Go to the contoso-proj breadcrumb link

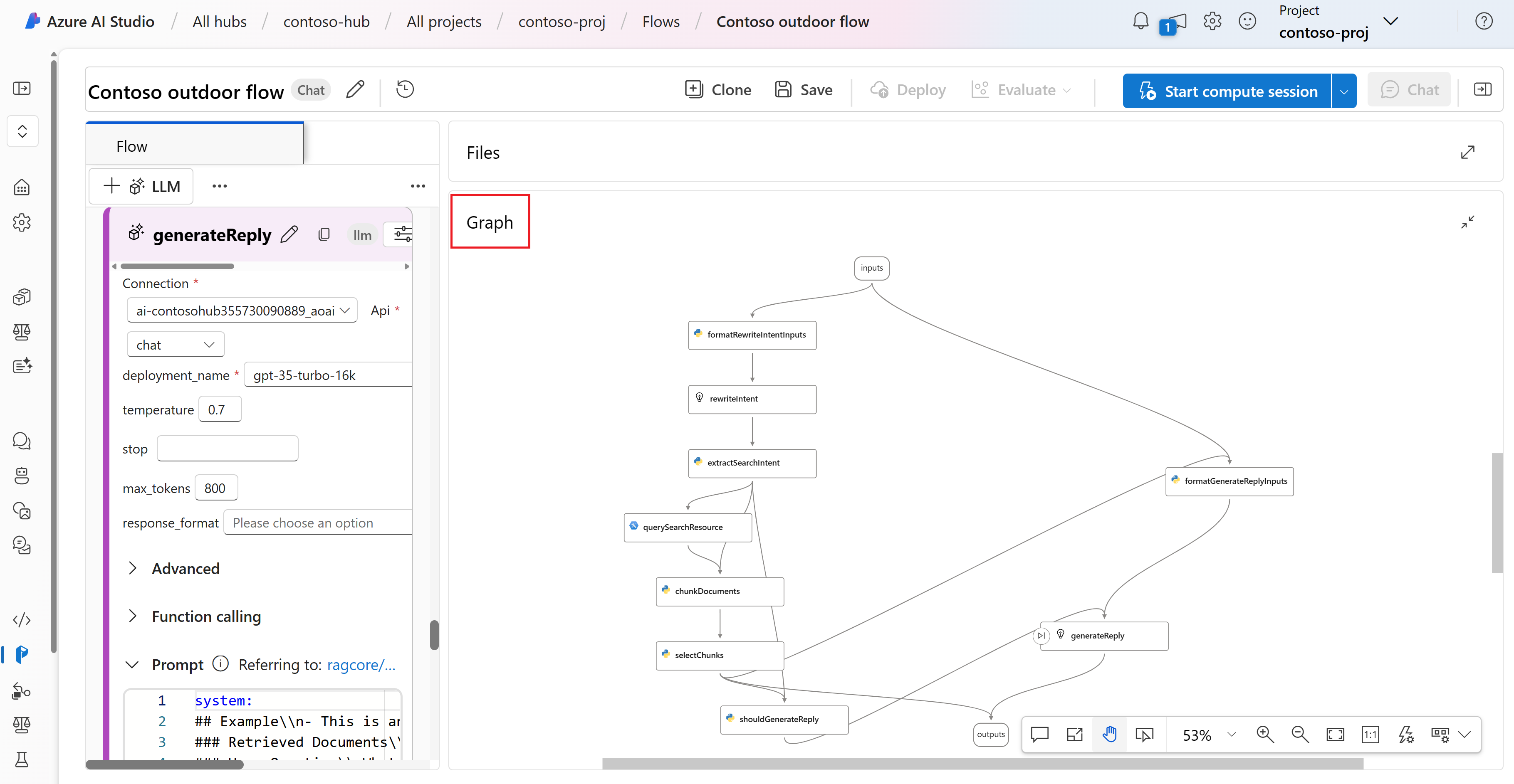point(561,22)
